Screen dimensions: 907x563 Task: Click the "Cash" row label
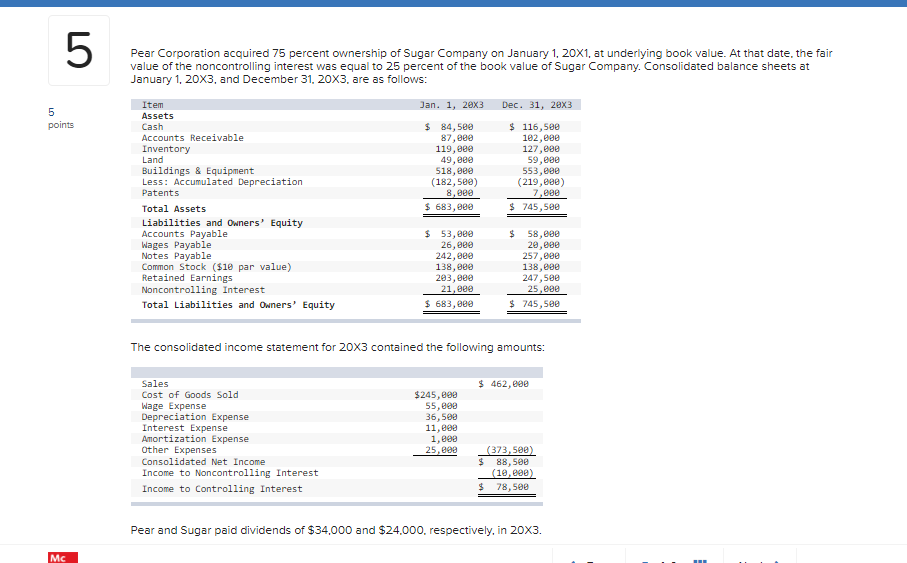(153, 127)
